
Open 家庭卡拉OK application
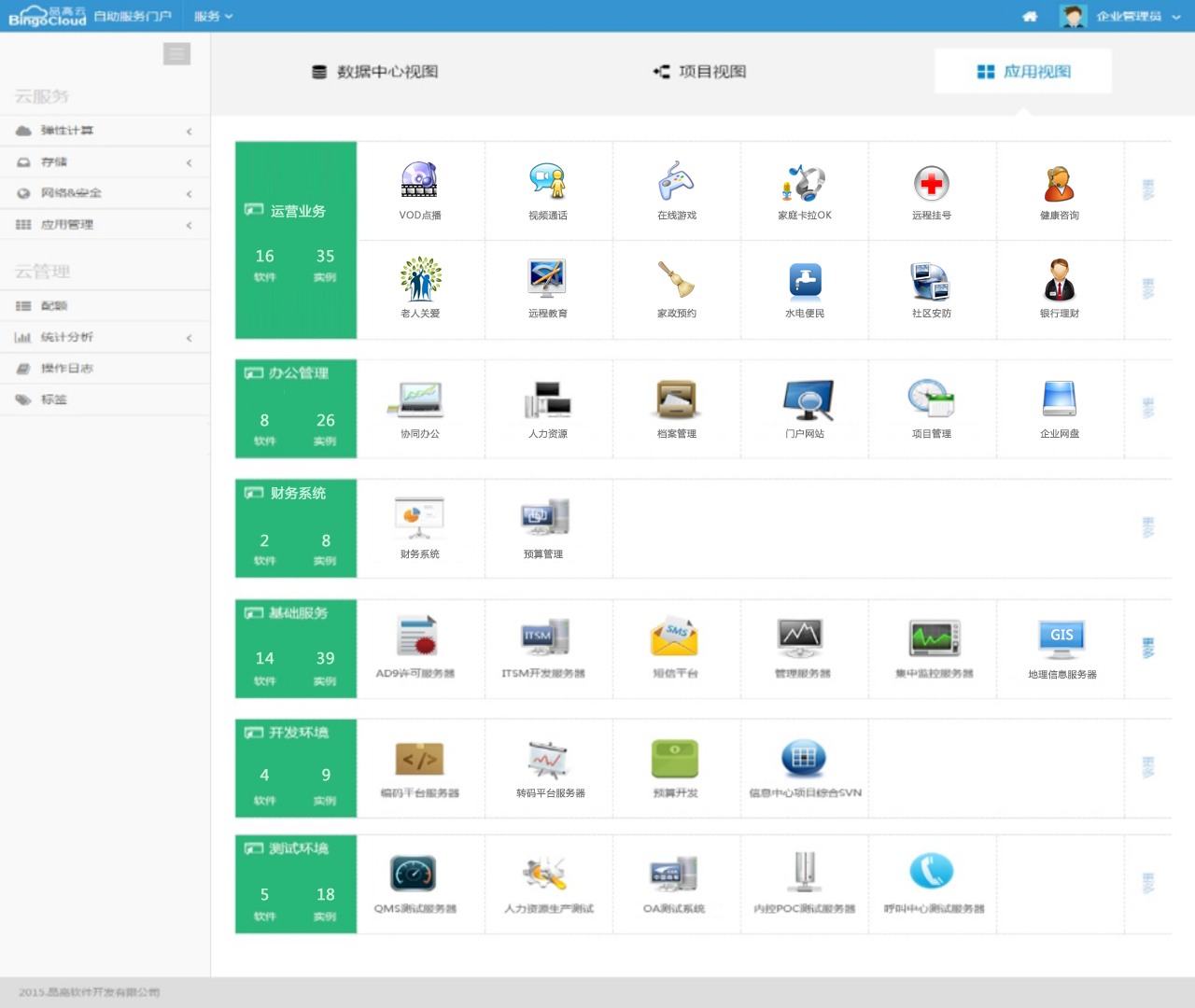pos(804,182)
